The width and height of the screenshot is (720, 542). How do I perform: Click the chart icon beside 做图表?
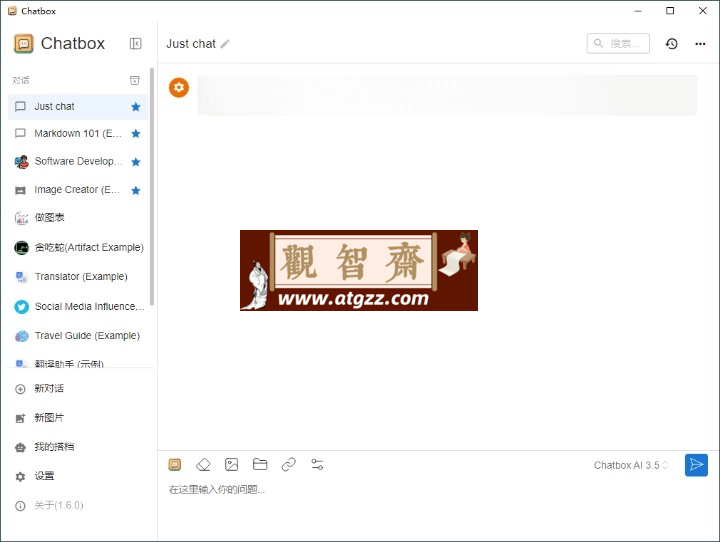pyautogui.click(x=21, y=218)
